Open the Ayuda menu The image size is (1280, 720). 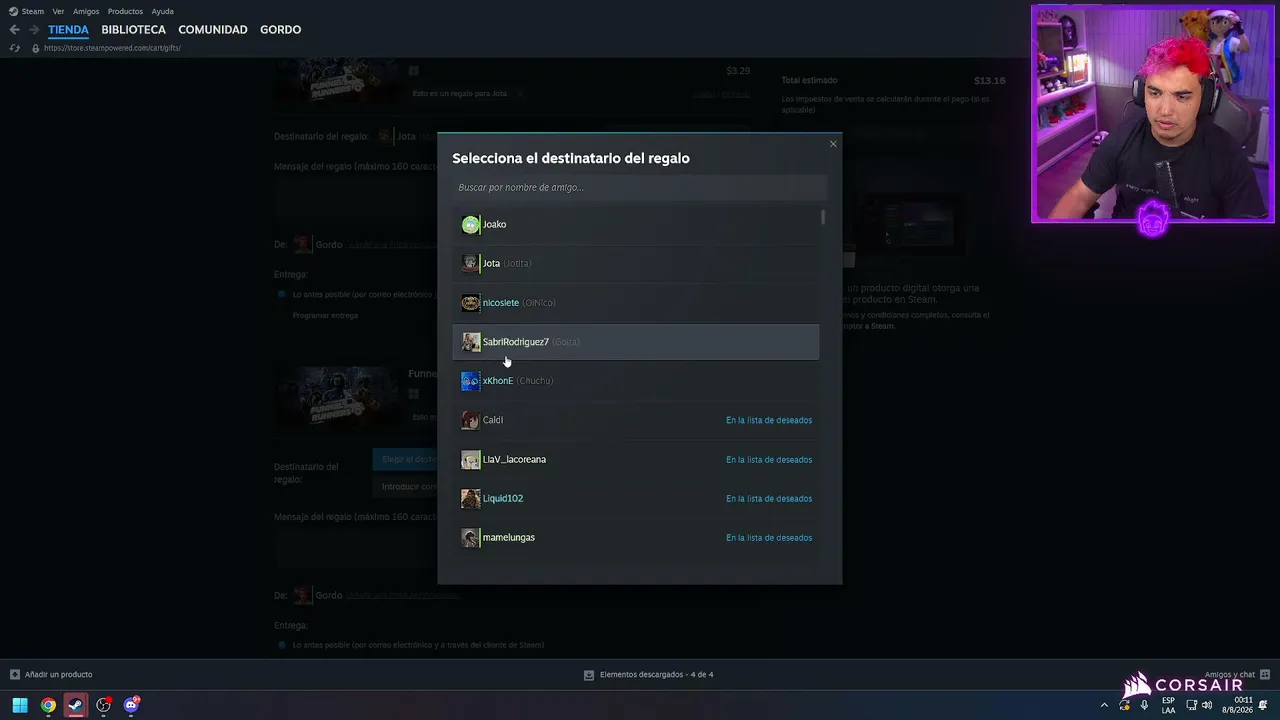[163, 11]
